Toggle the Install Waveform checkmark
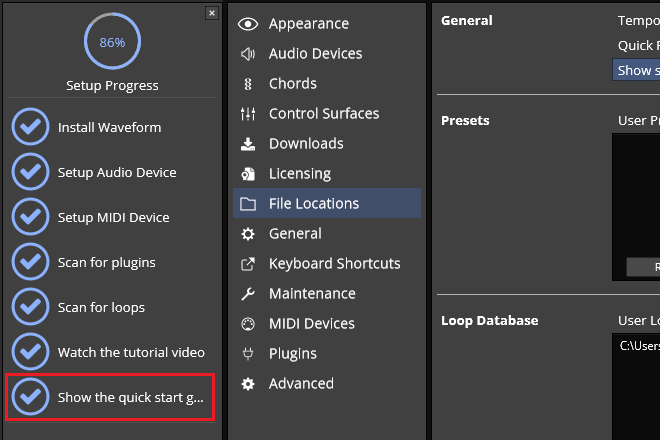 coord(31,127)
